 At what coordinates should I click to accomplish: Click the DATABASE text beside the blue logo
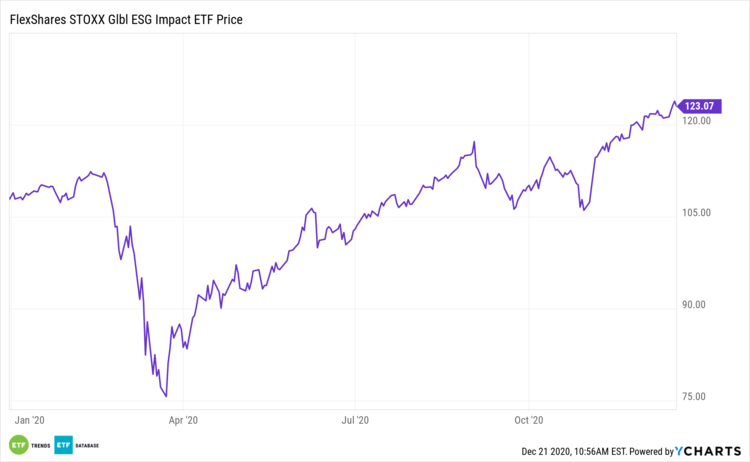(86, 444)
